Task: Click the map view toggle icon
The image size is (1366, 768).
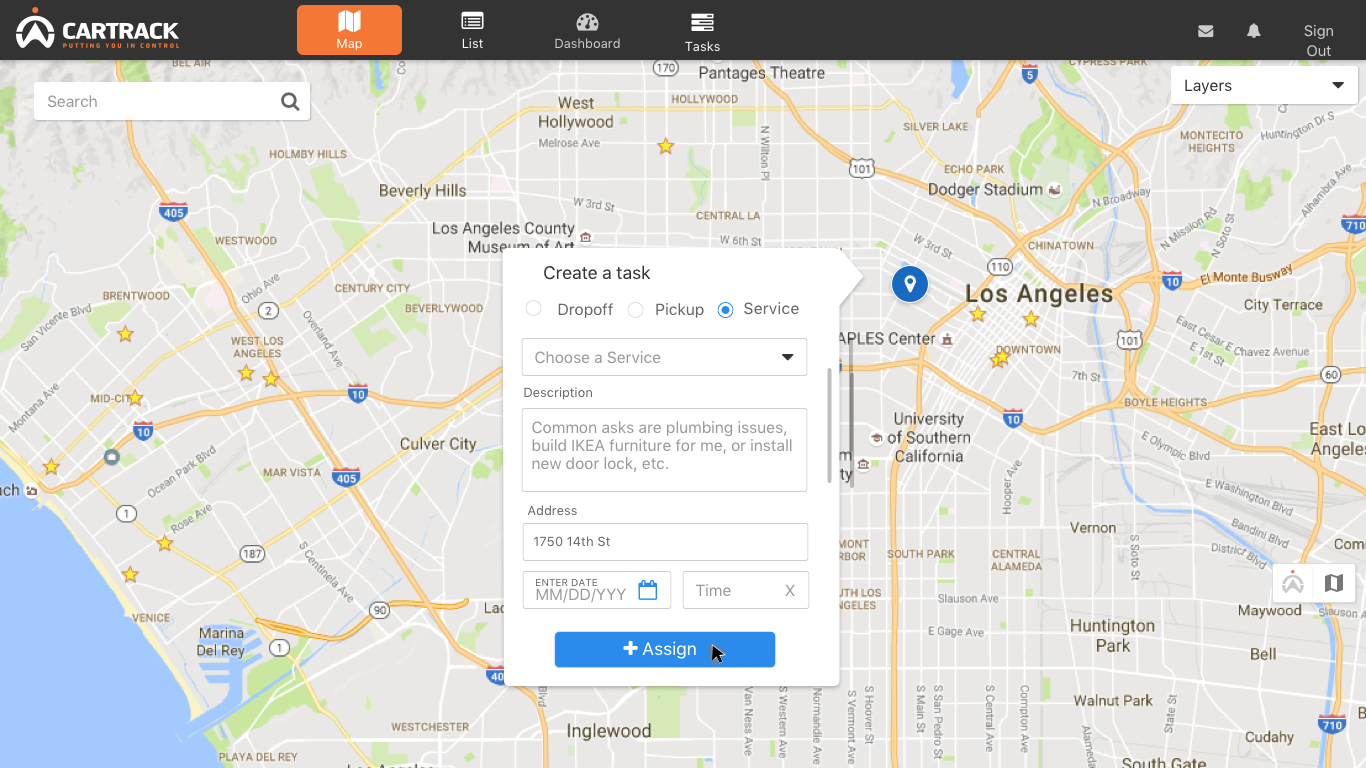Action: [x=1334, y=583]
